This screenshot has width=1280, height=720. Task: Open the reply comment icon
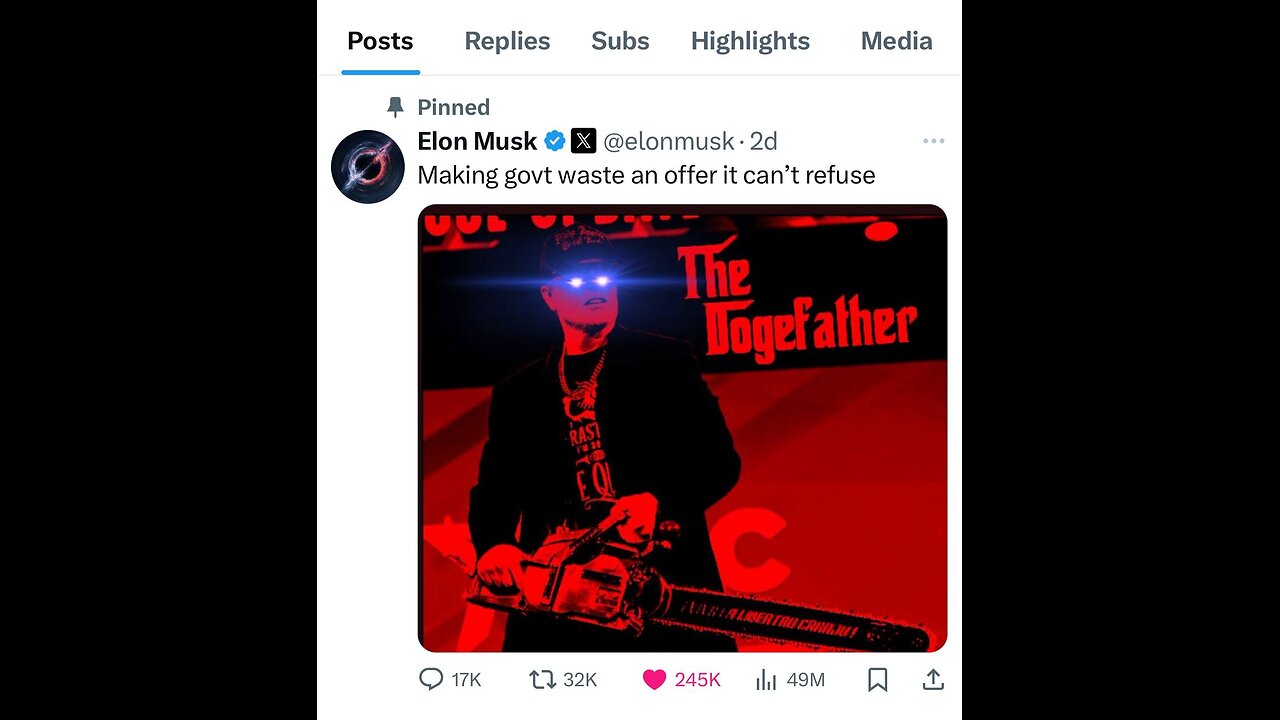[x=431, y=680]
